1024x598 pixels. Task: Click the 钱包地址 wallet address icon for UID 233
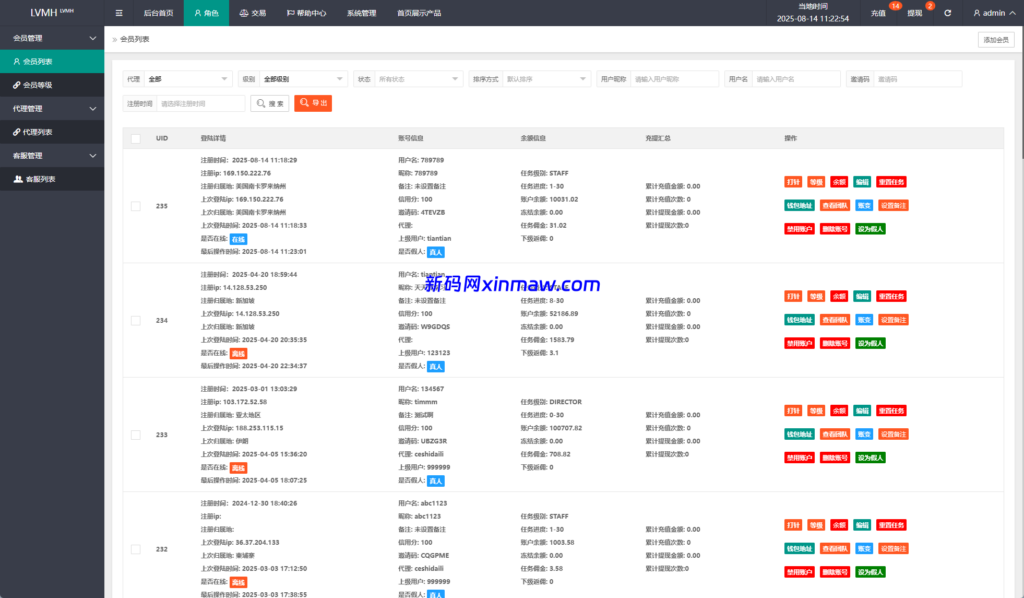click(799, 434)
